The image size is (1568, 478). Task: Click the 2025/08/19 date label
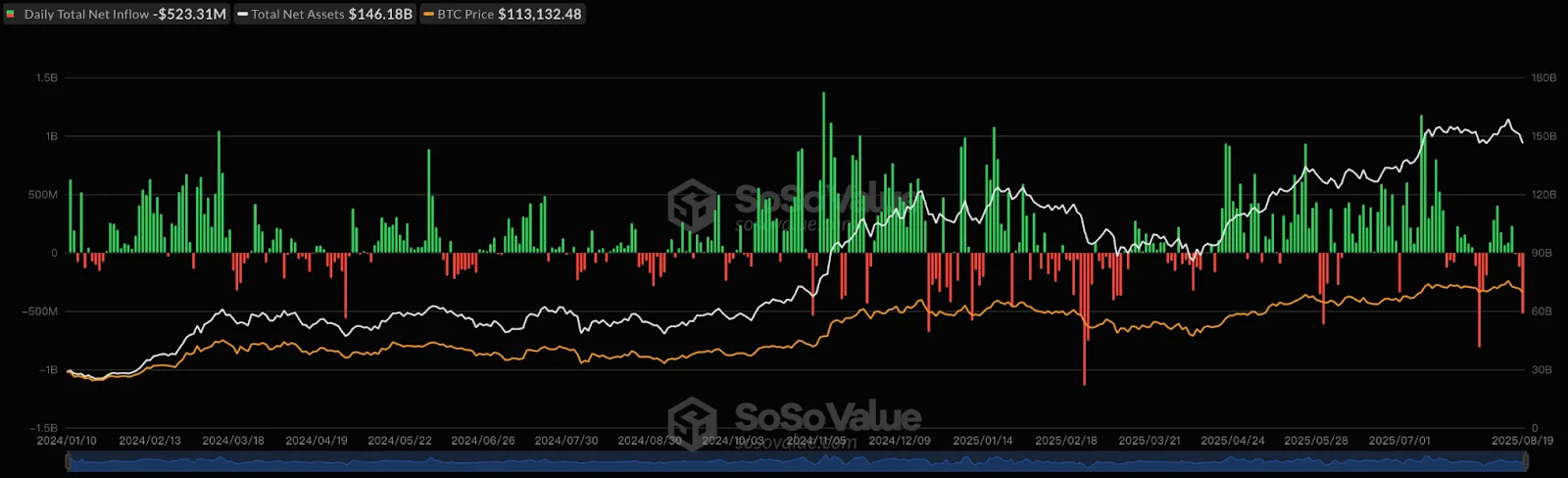tap(1522, 441)
